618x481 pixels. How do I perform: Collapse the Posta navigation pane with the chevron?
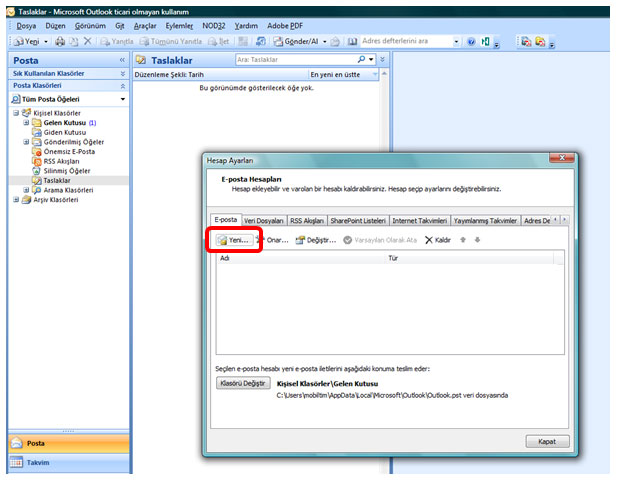122,60
